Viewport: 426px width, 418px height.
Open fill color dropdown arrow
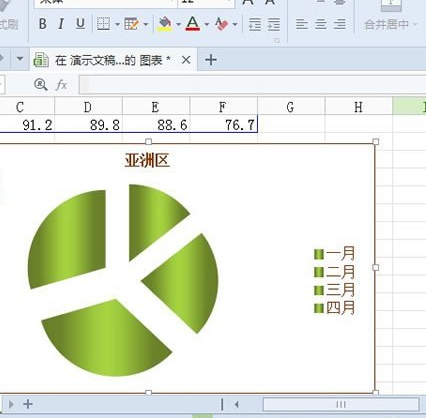pos(178,24)
